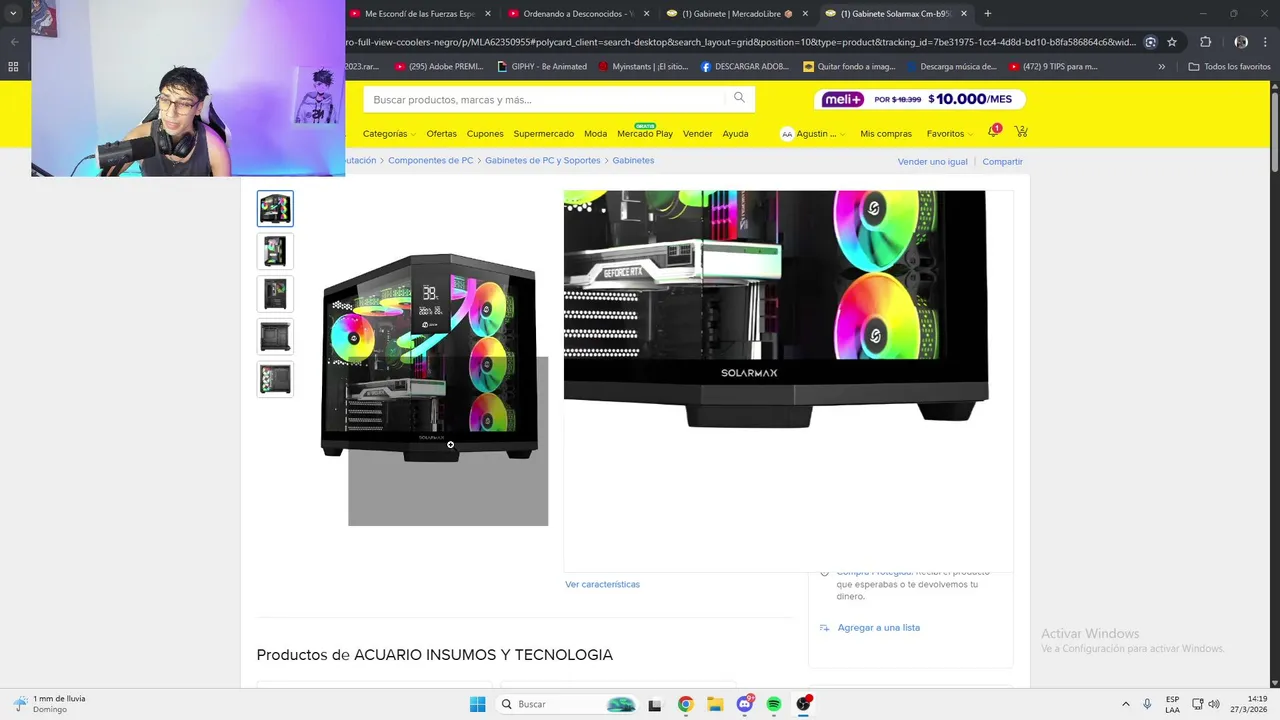This screenshot has width=1280, height=720.
Task: Open Discord from the taskbar
Action: 745,704
